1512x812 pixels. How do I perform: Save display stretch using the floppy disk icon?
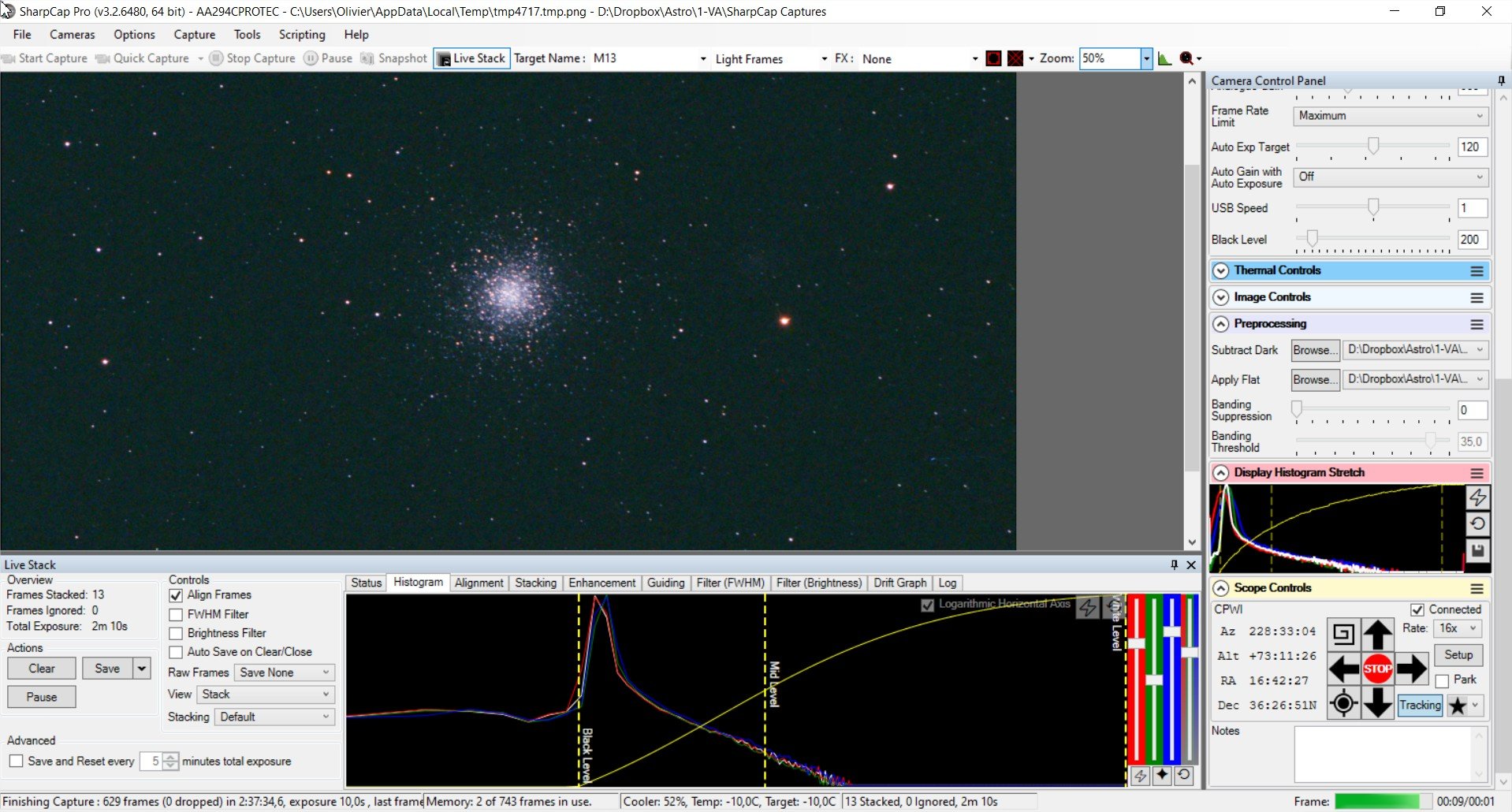(1477, 550)
